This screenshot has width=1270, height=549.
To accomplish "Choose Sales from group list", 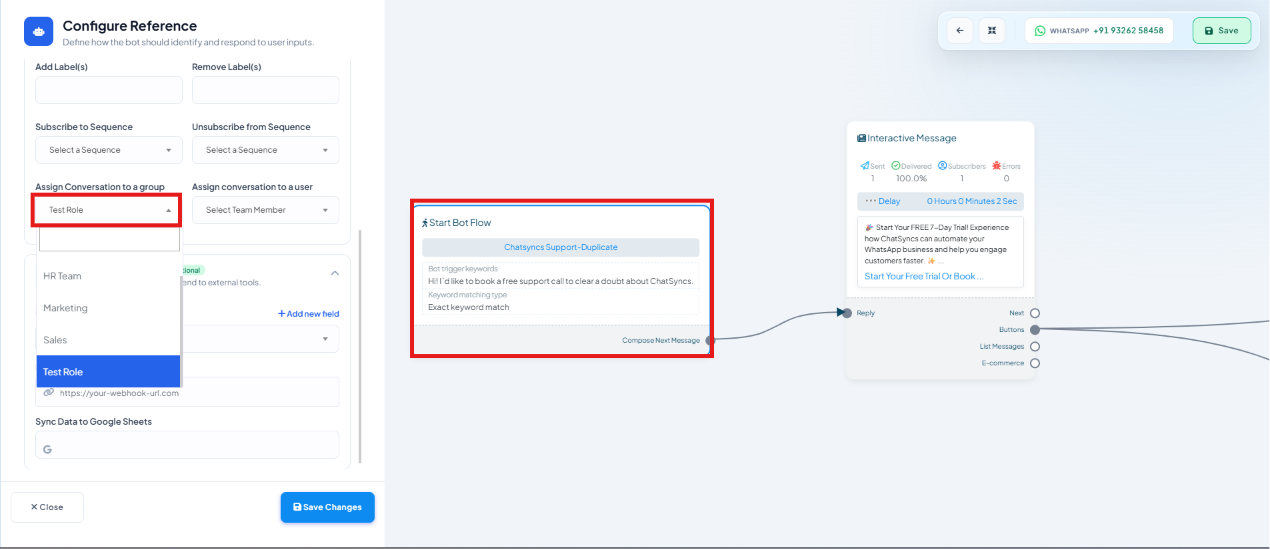I will [108, 340].
